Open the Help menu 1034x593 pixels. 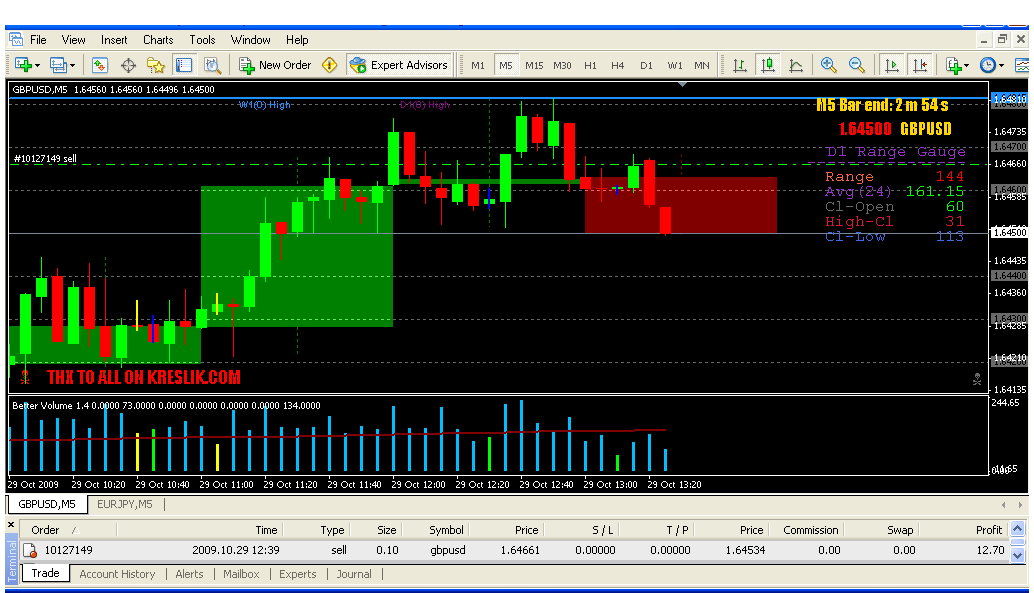297,40
